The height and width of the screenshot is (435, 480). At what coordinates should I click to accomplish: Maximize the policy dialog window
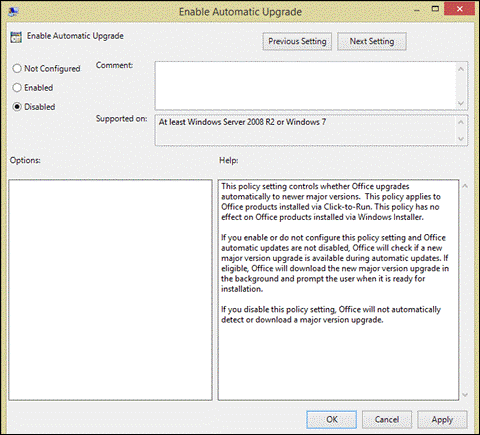coord(435,9)
